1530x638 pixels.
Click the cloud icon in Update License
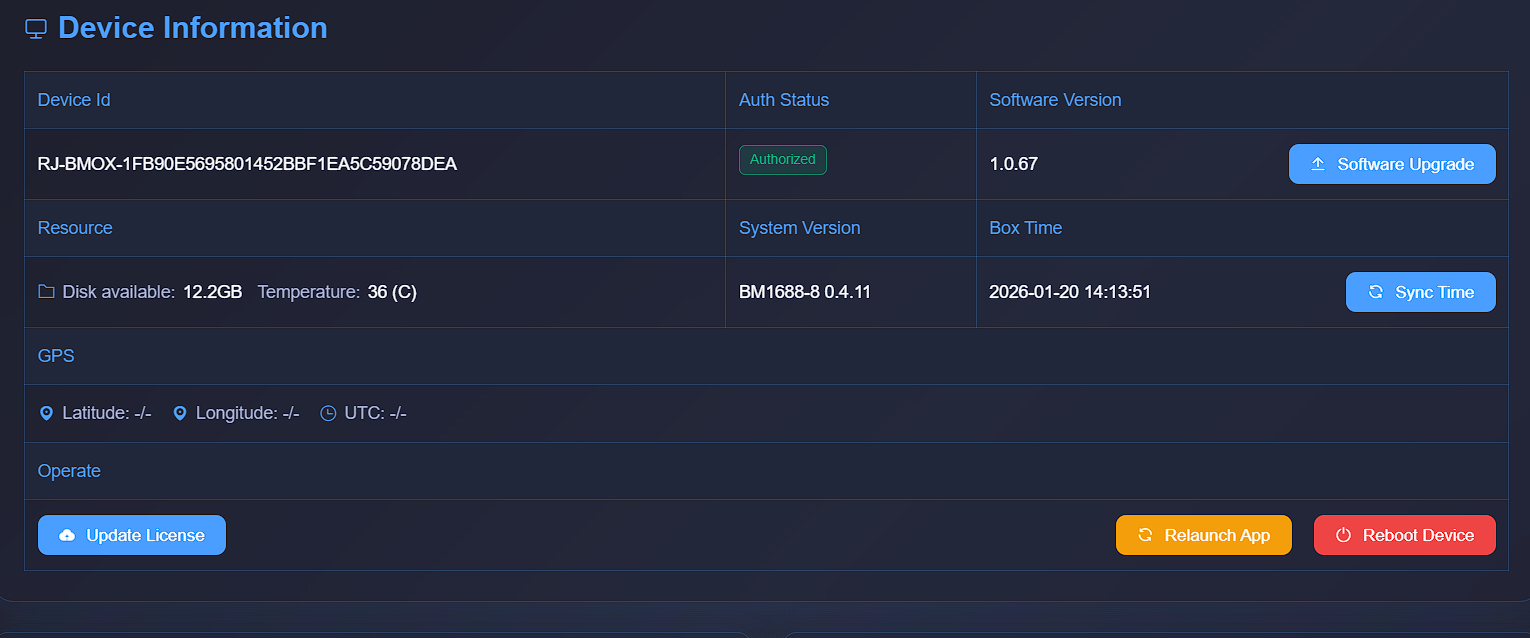pos(67,535)
